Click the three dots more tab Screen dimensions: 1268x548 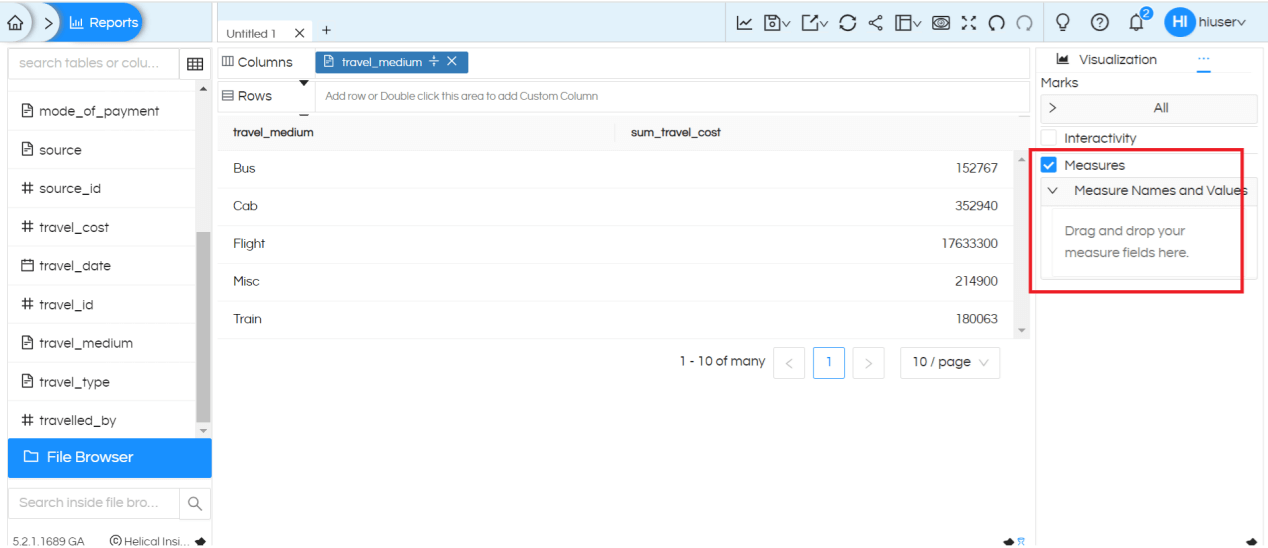[x=1204, y=58]
